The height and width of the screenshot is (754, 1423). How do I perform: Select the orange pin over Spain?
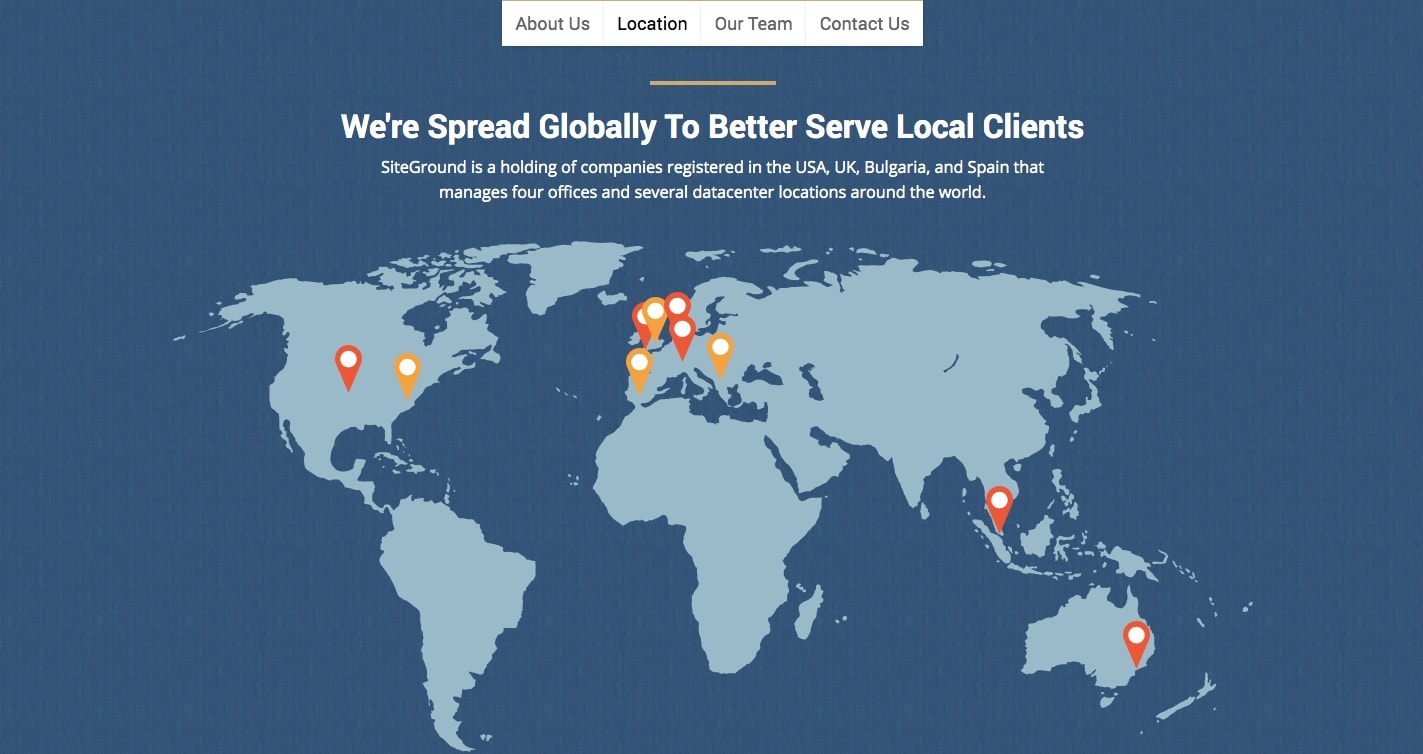tap(639, 370)
